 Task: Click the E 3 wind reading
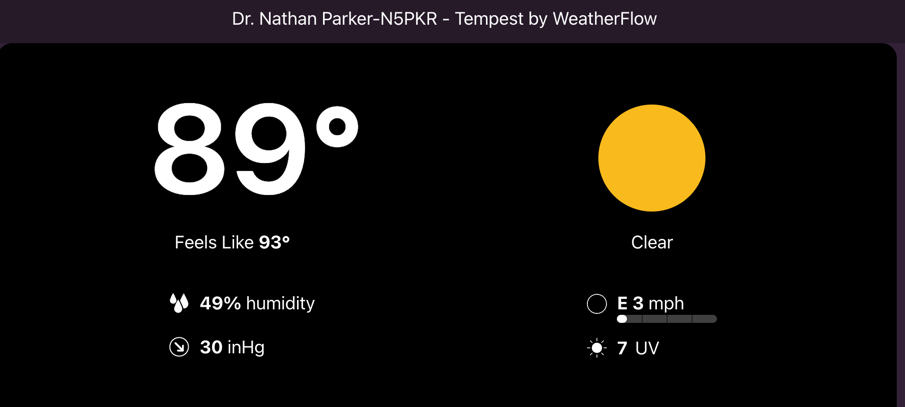click(630, 303)
